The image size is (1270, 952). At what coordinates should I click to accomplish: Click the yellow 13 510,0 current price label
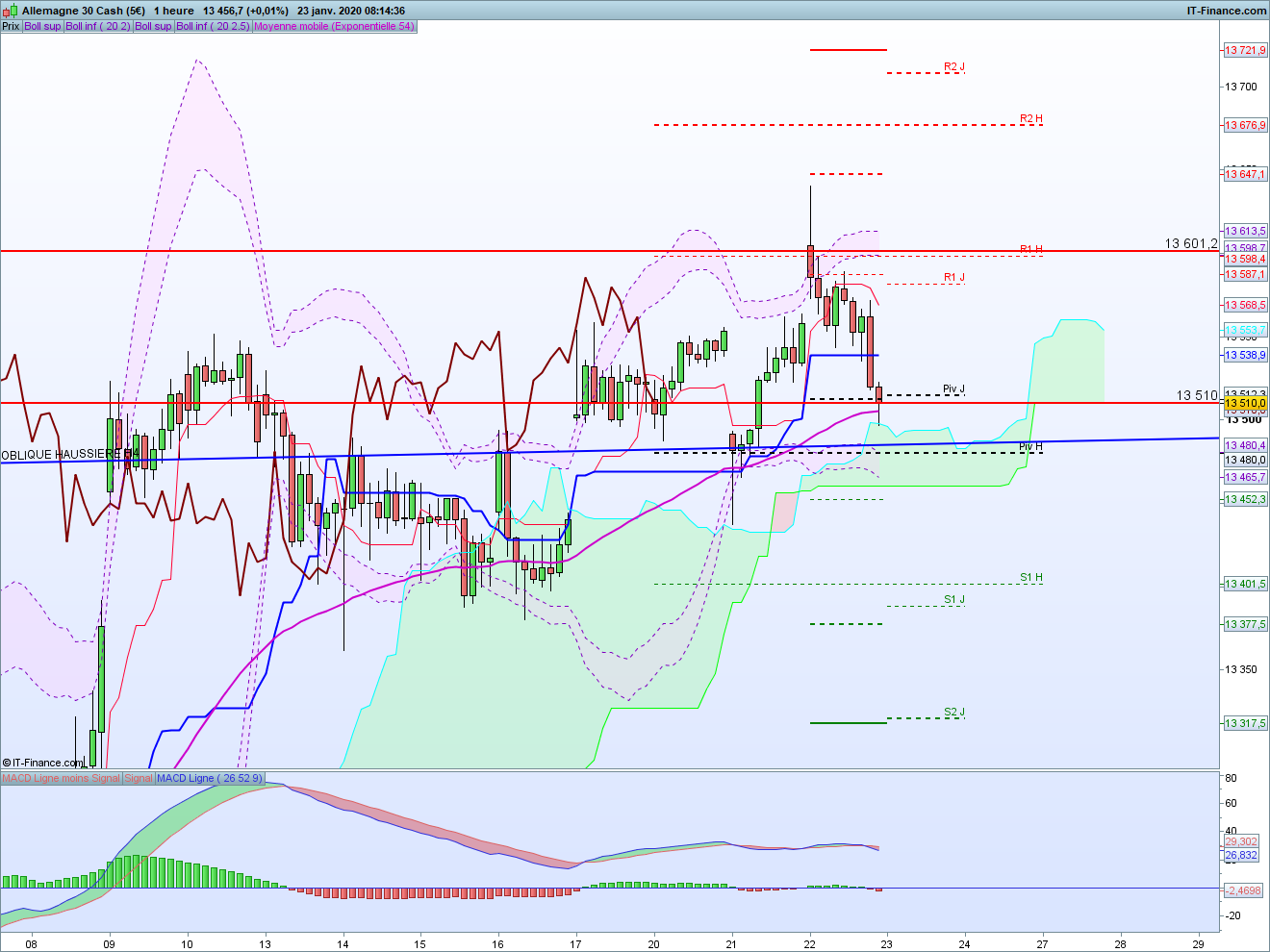click(1245, 403)
